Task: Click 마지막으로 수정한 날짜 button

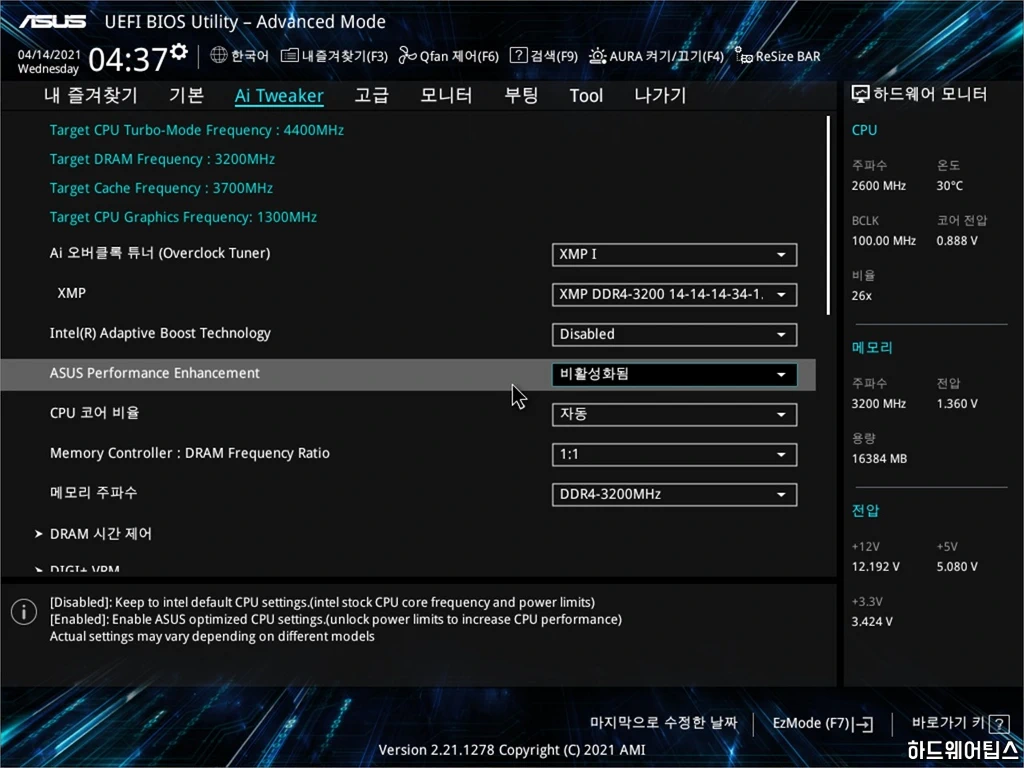Action: [664, 723]
